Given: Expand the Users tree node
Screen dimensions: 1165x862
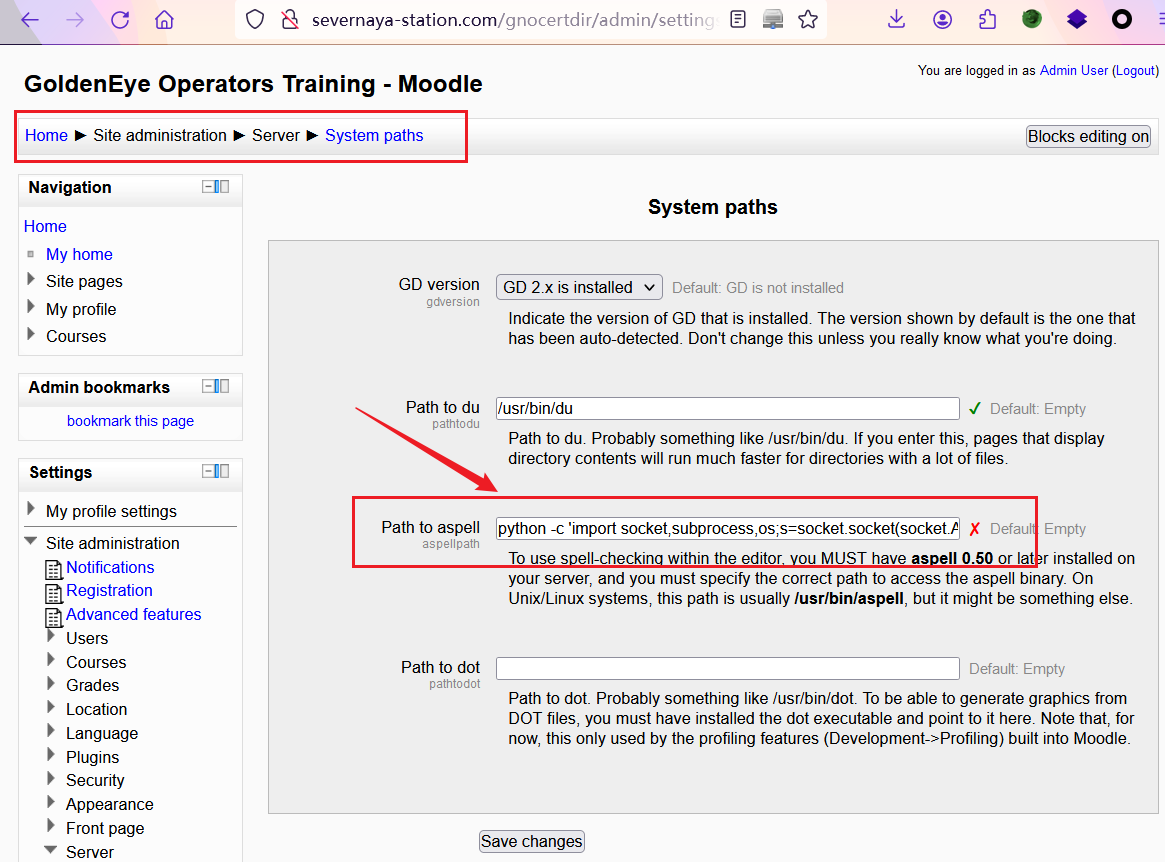Looking at the screenshot, I should pyautogui.click(x=52, y=637).
